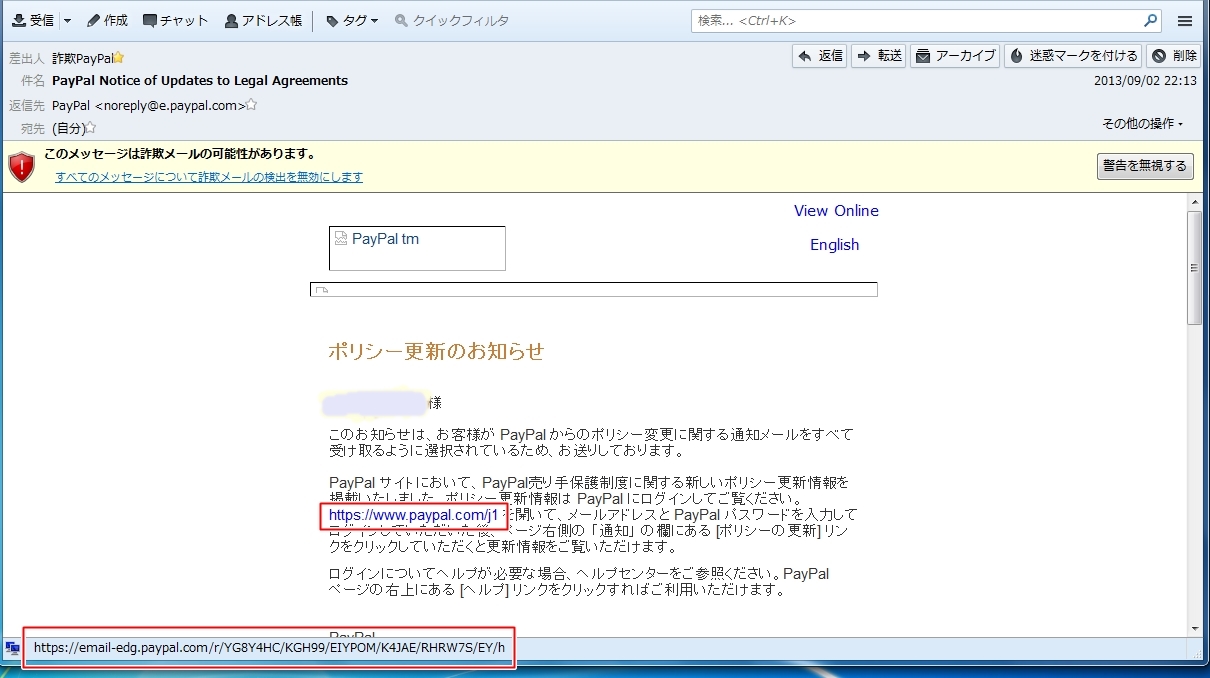This screenshot has width=1210, height=678.
Task: Open the dropdown arrow beside 受信
Action: 67,20
